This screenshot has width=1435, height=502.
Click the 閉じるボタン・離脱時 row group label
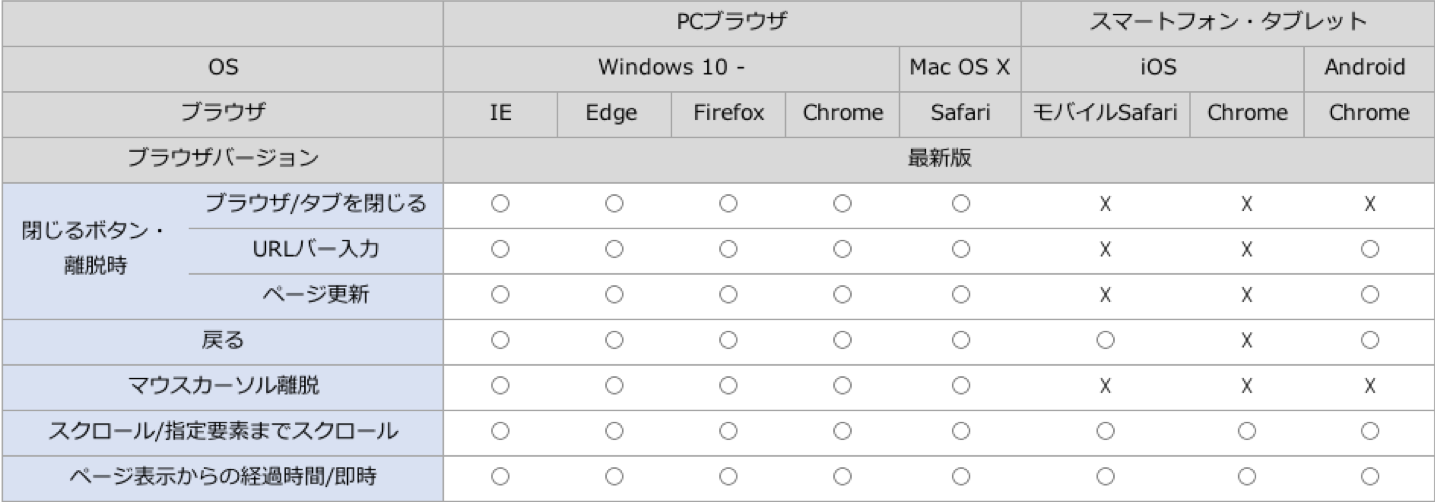pyautogui.click(x=94, y=249)
